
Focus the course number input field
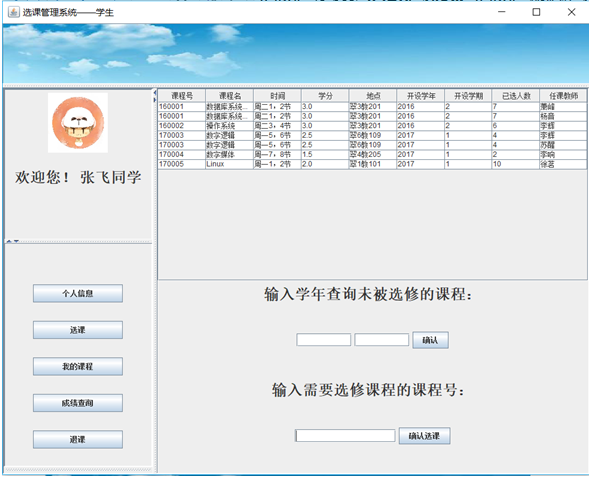click(345, 435)
